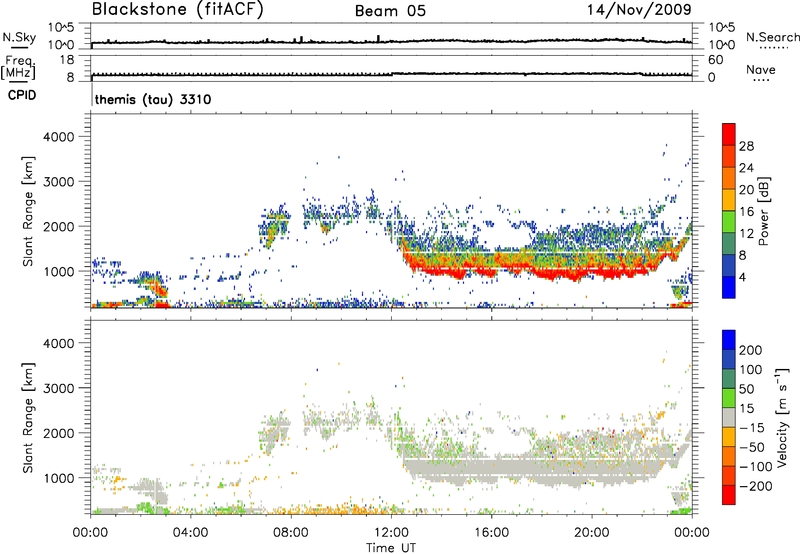This screenshot has width=800, height=554.
Task: Click the 'Nave' legend label
Action: 761,69
